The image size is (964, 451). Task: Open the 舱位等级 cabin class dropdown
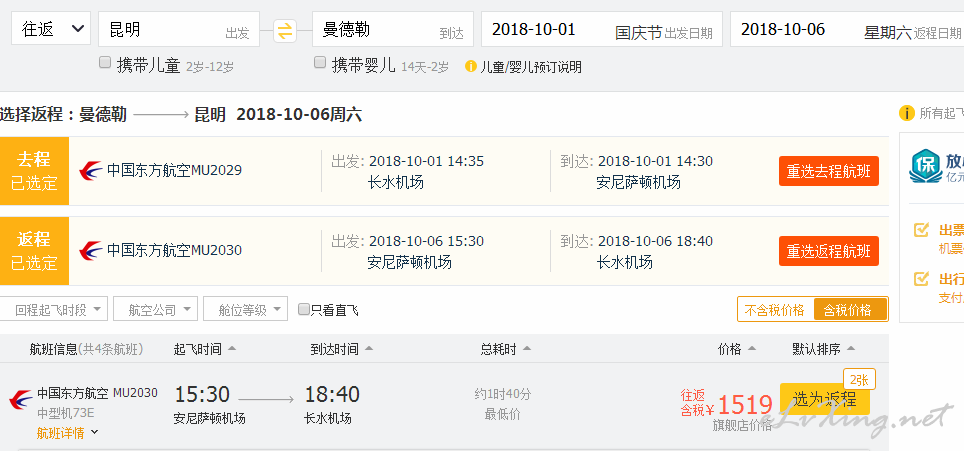point(245,308)
